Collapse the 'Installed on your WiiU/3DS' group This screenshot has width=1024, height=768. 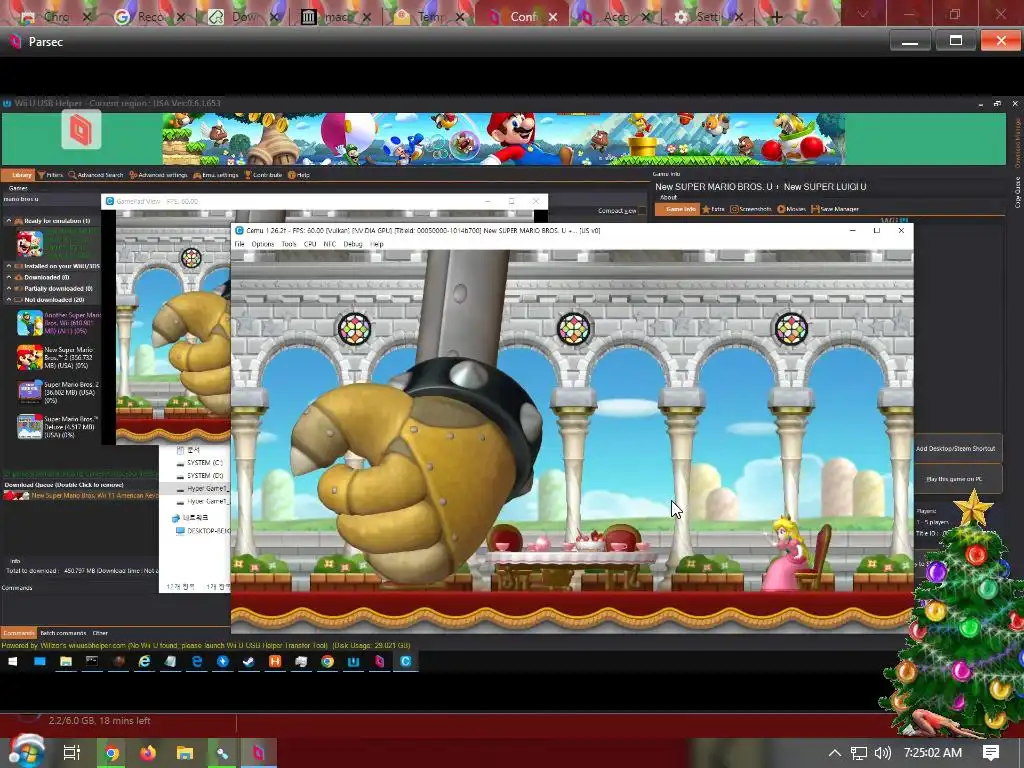[x=8, y=266]
